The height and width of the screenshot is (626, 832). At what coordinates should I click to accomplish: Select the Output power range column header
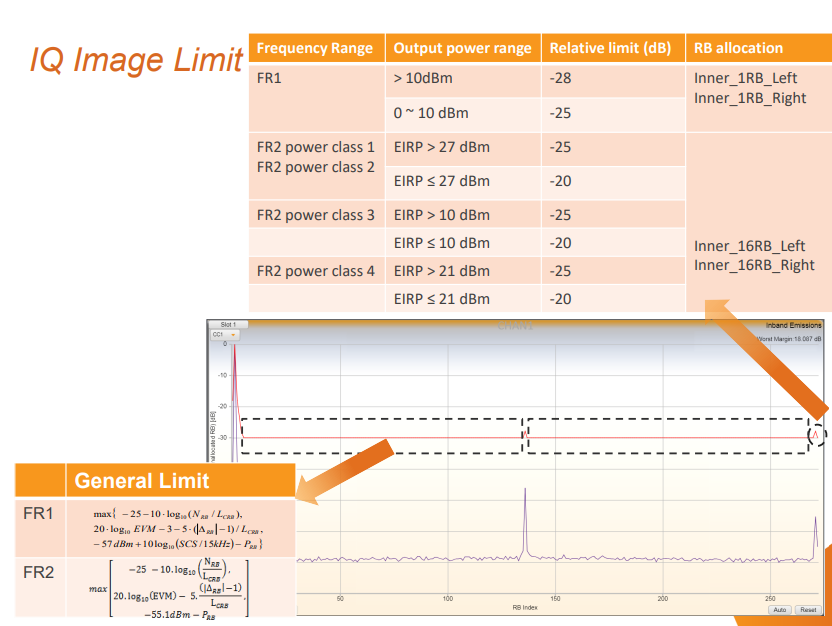click(463, 48)
